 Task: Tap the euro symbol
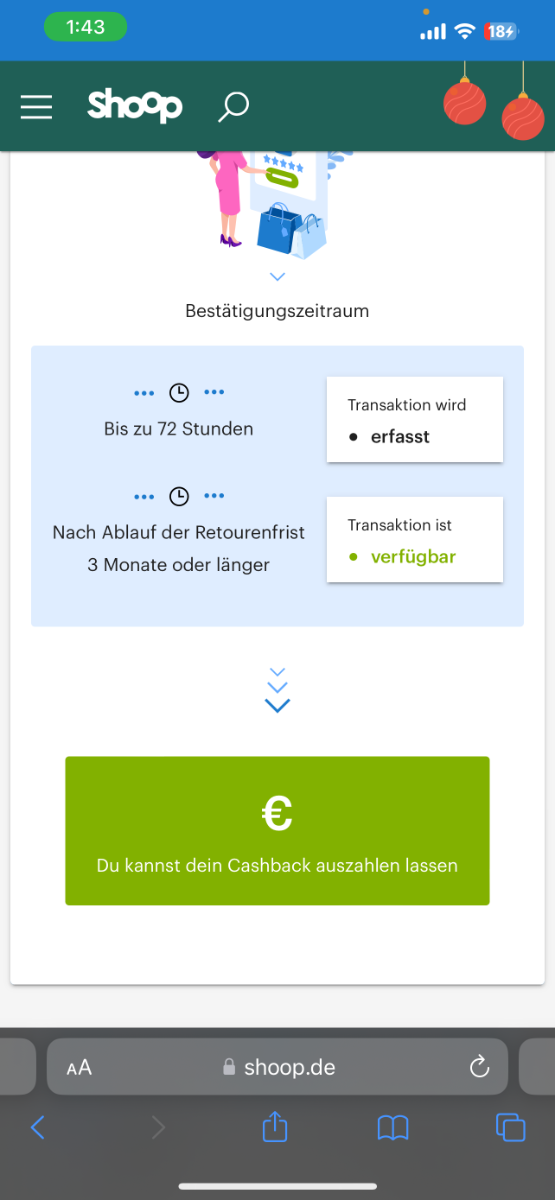277,813
